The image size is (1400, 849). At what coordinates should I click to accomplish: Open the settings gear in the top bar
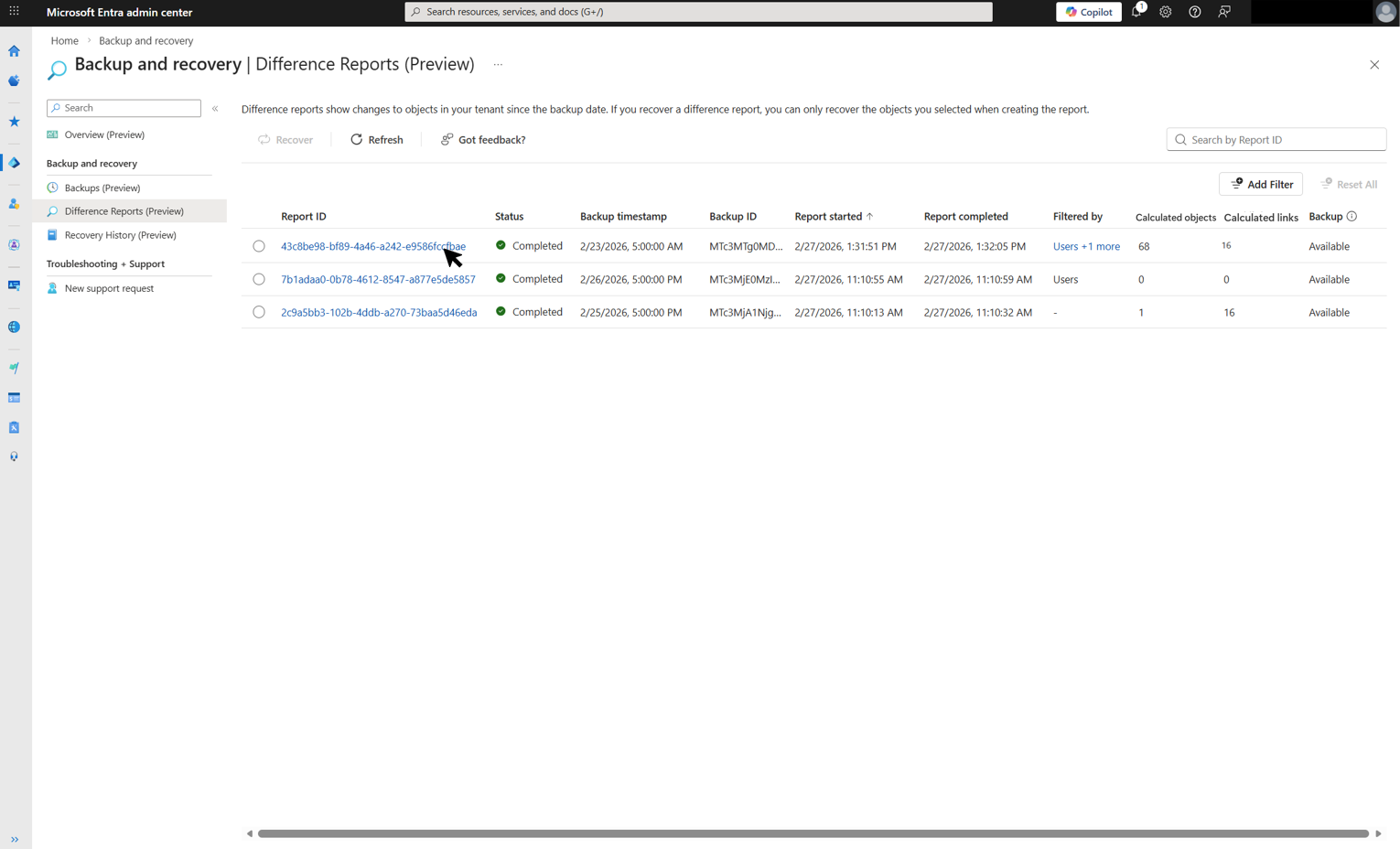[1165, 12]
